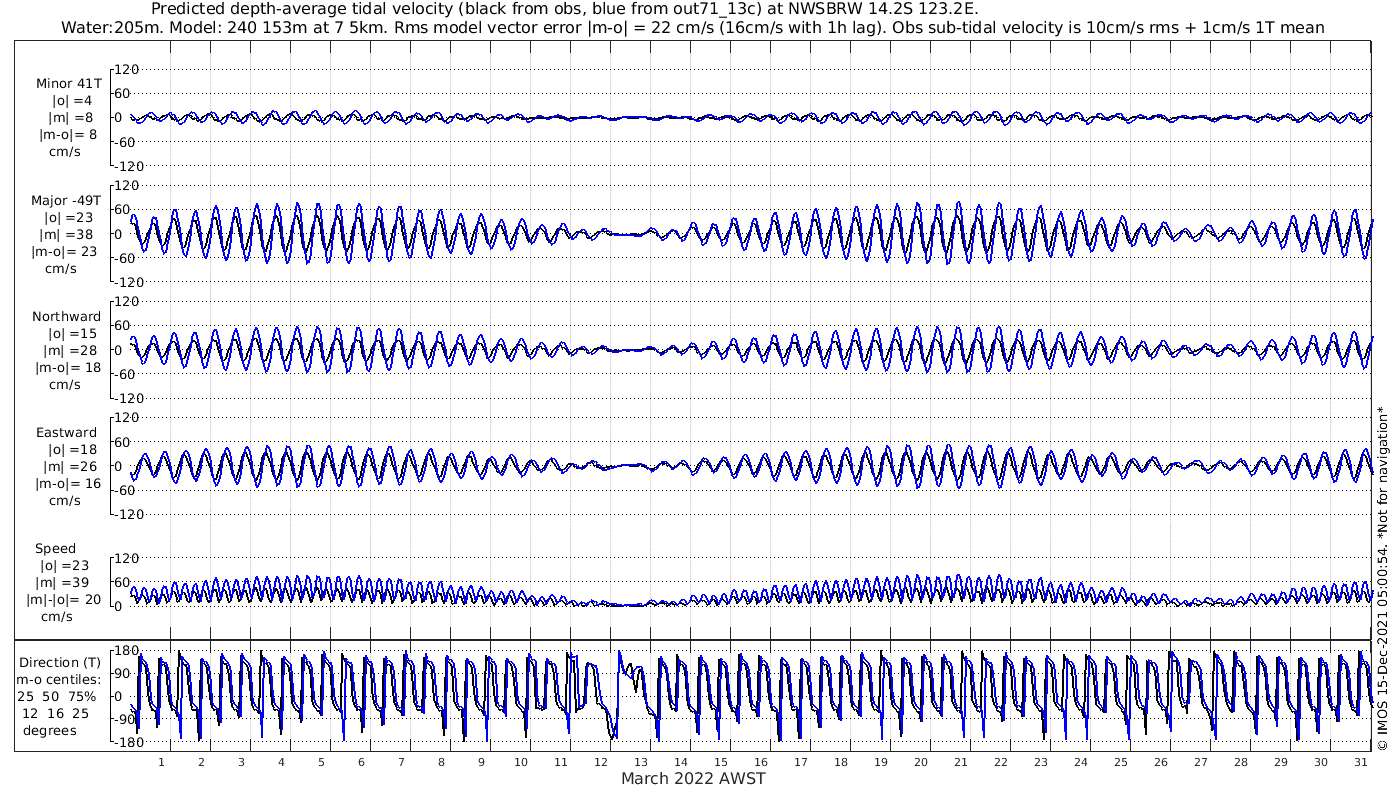1400x800 pixels.
Task: Select the 'Northward' panel label
Action: 66,316
